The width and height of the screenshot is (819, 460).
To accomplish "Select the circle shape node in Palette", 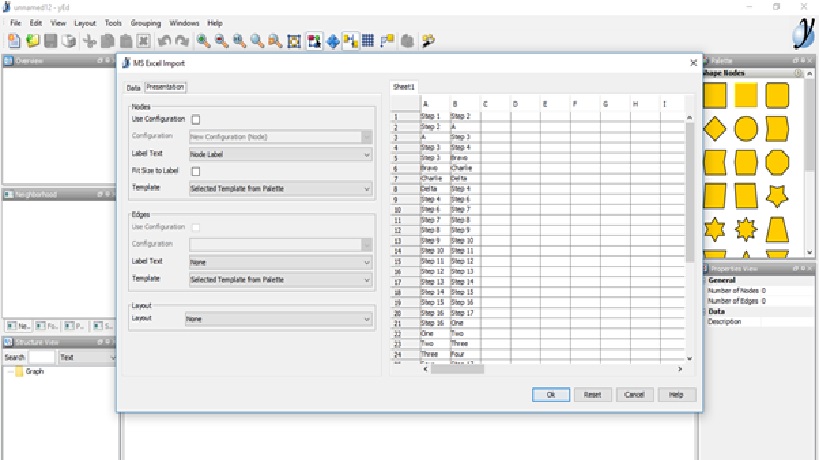I will (746, 128).
